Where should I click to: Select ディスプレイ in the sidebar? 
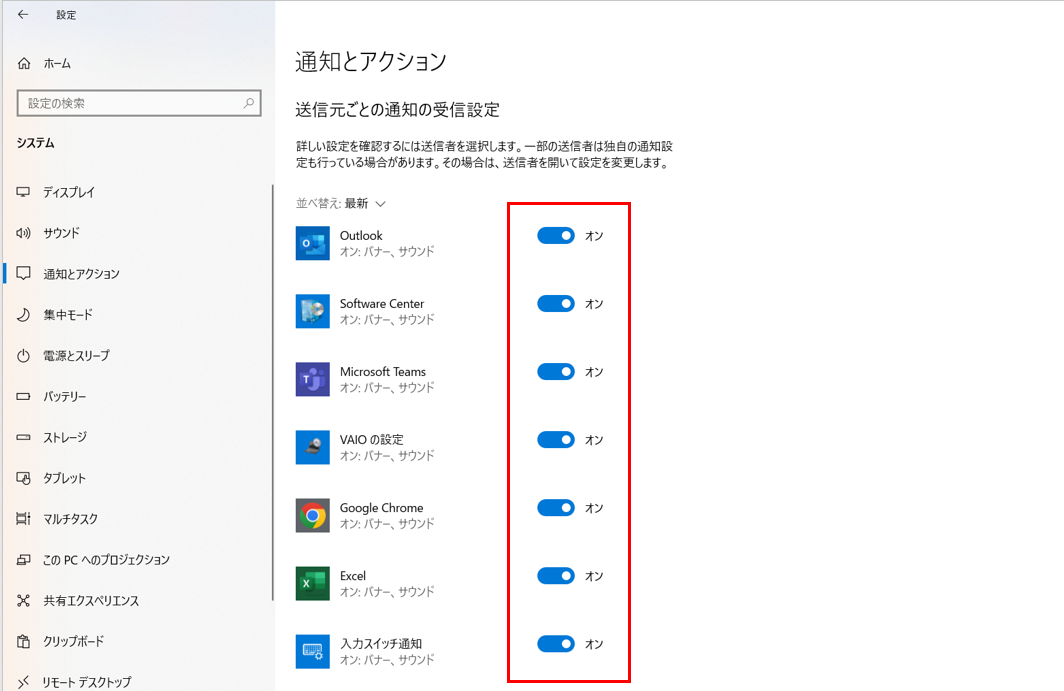click(69, 192)
